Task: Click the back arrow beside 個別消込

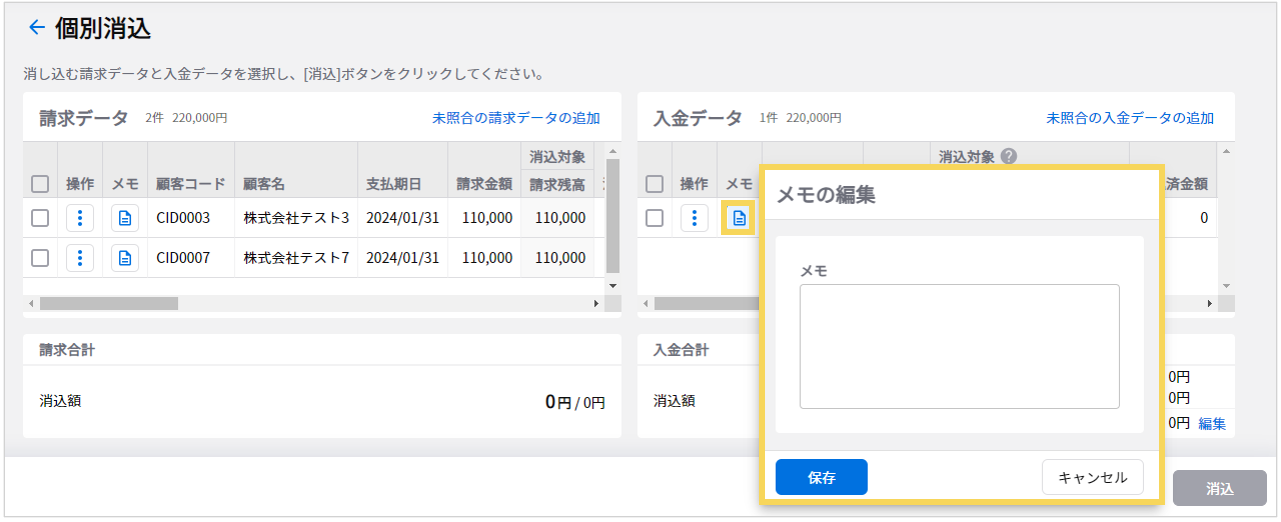Action: (x=37, y=28)
